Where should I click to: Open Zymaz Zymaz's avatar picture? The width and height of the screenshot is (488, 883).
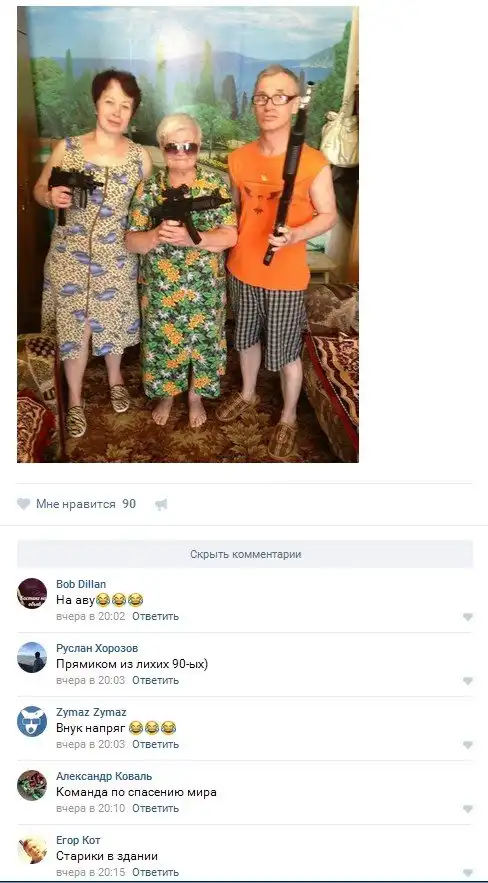point(32,721)
